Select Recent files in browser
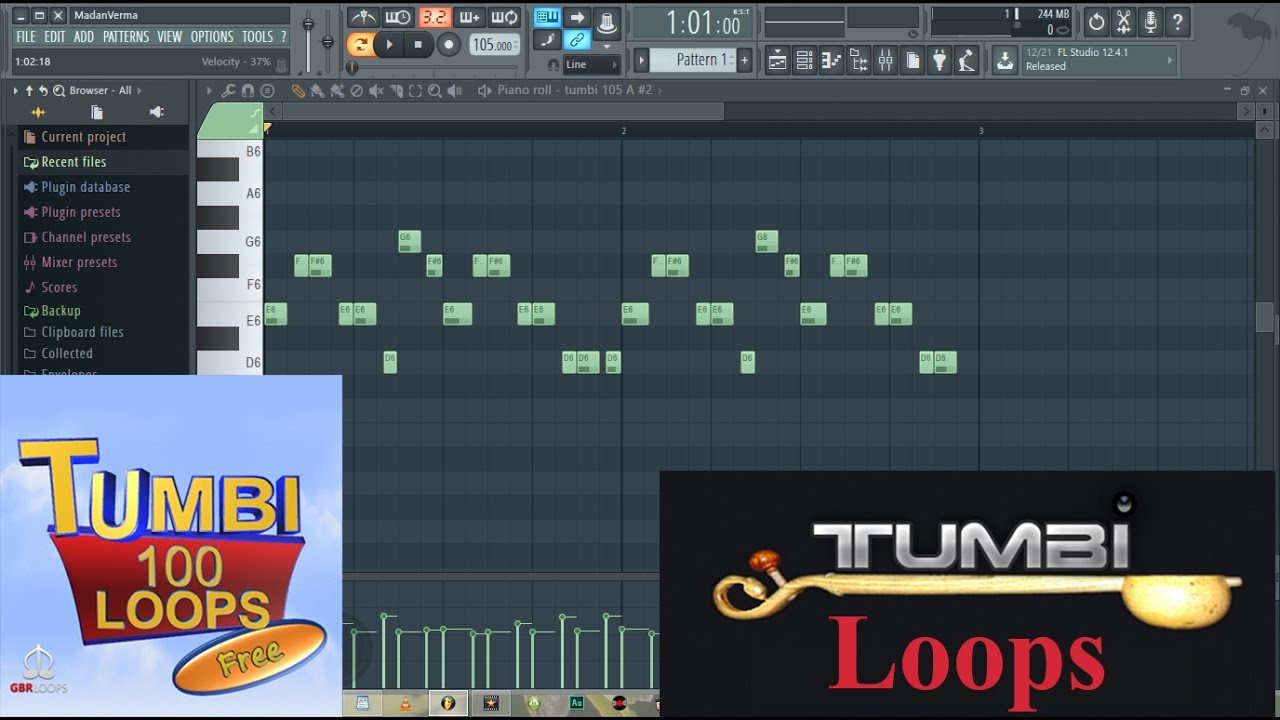The image size is (1280, 720). point(74,162)
